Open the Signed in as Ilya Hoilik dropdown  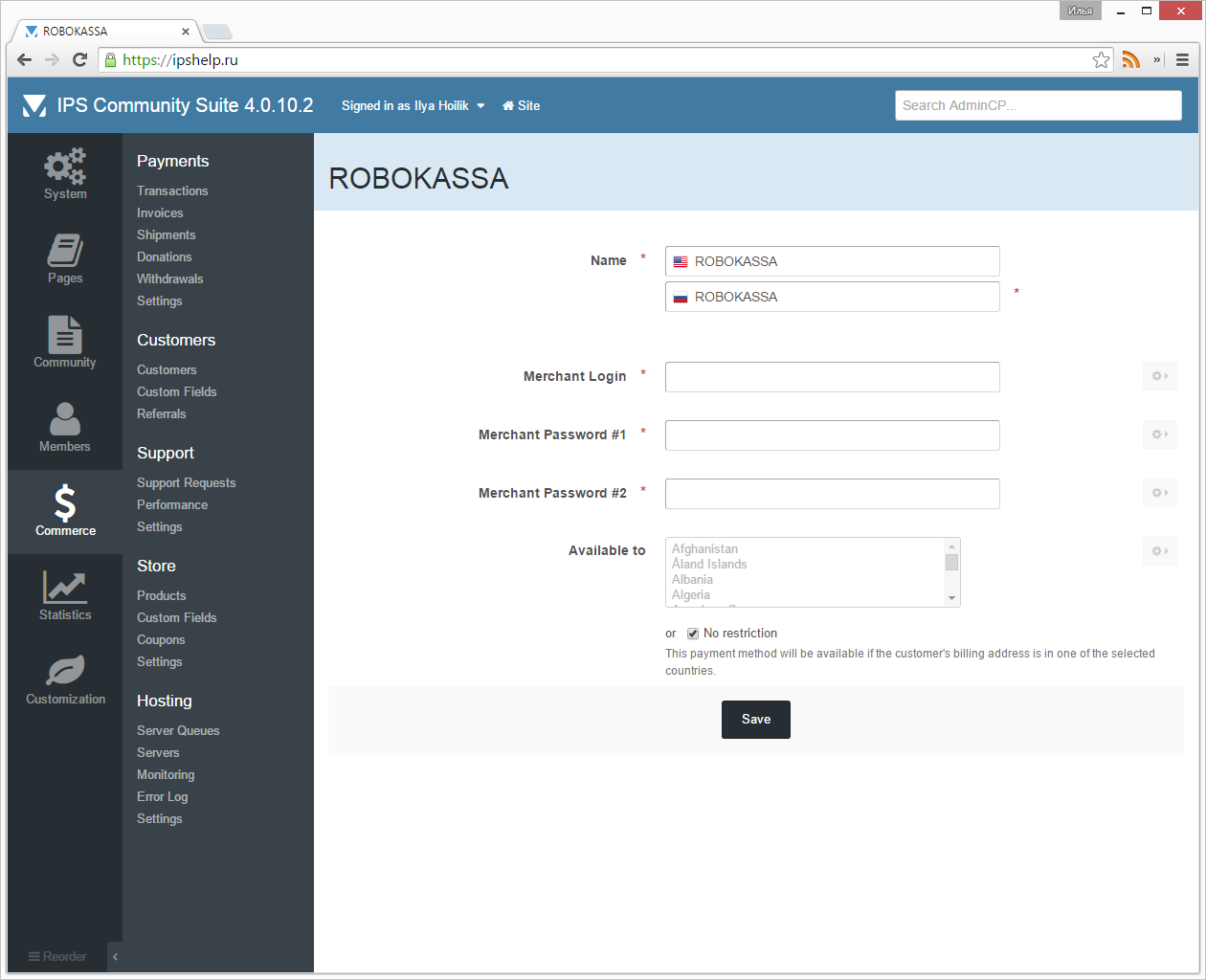click(x=413, y=105)
